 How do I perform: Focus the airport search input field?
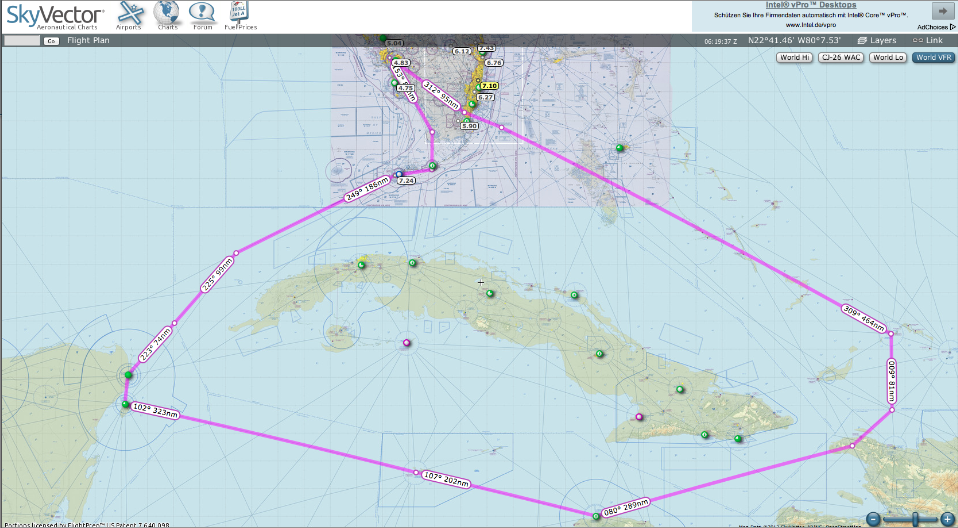point(22,41)
